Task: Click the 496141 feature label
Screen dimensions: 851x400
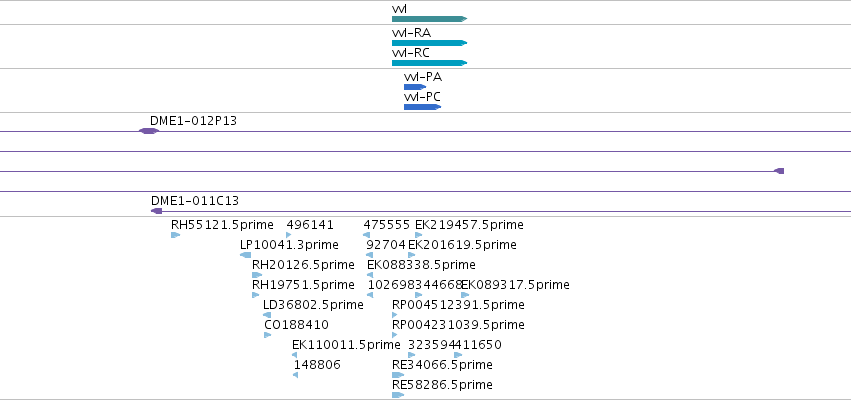Action: (310, 225)
